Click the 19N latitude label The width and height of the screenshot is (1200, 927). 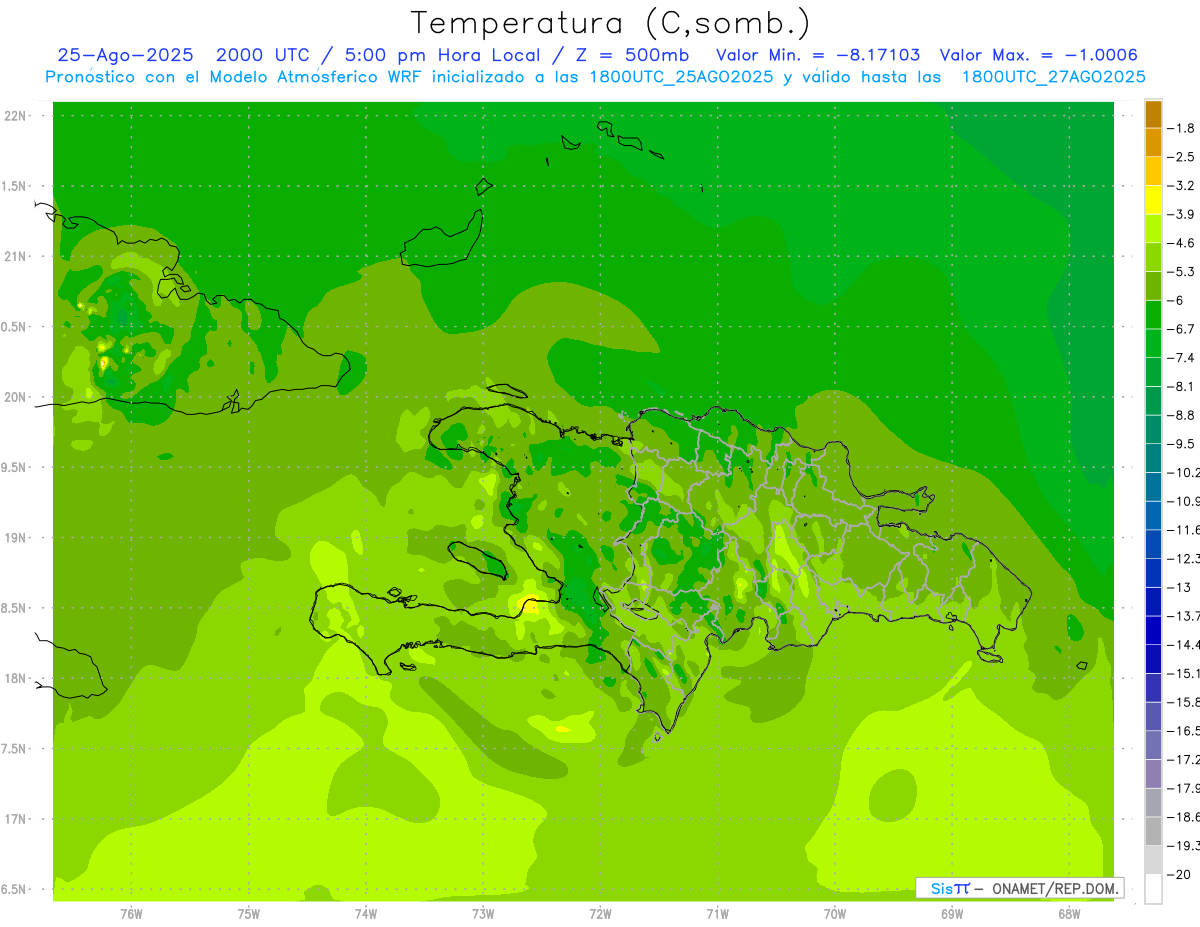[16, 538]
